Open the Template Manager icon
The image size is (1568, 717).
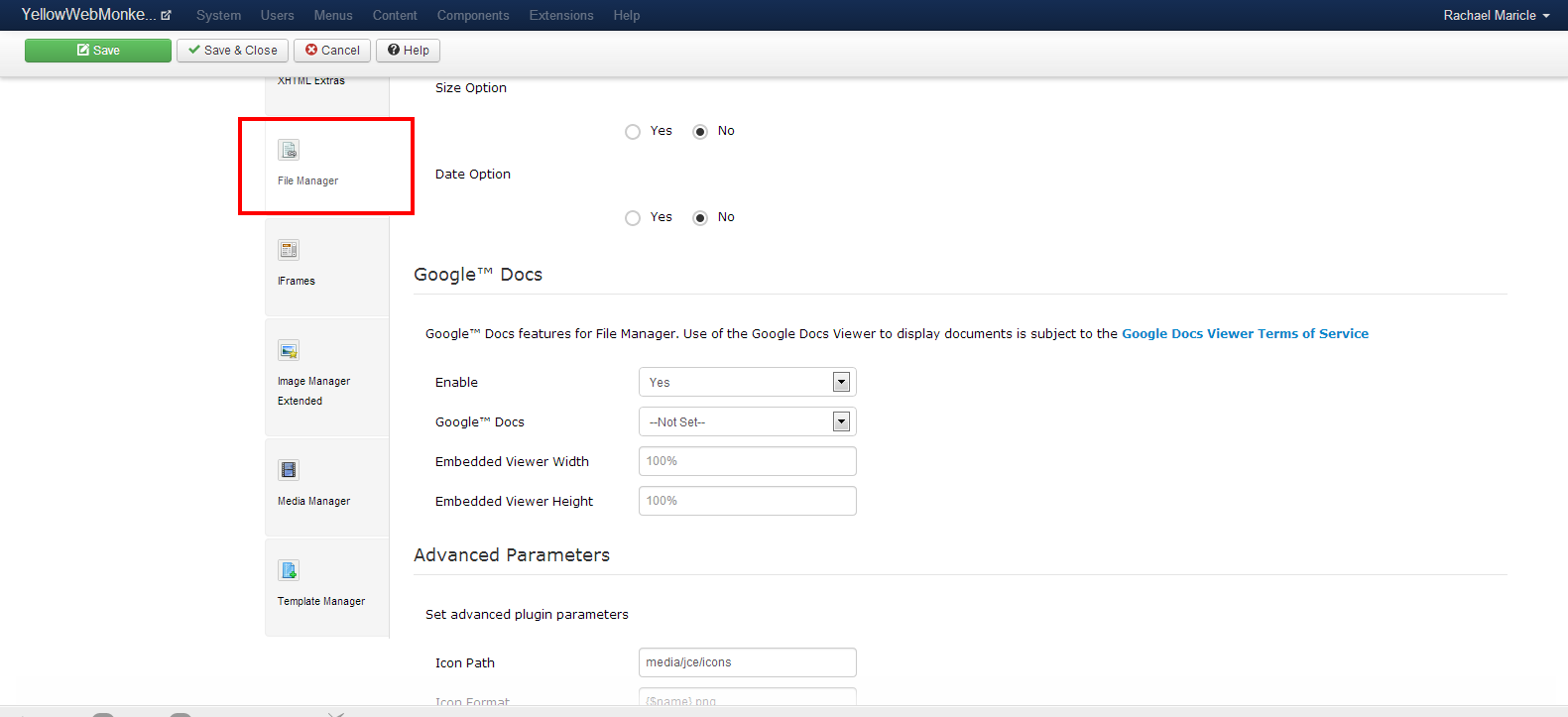[x=289, y=570]
